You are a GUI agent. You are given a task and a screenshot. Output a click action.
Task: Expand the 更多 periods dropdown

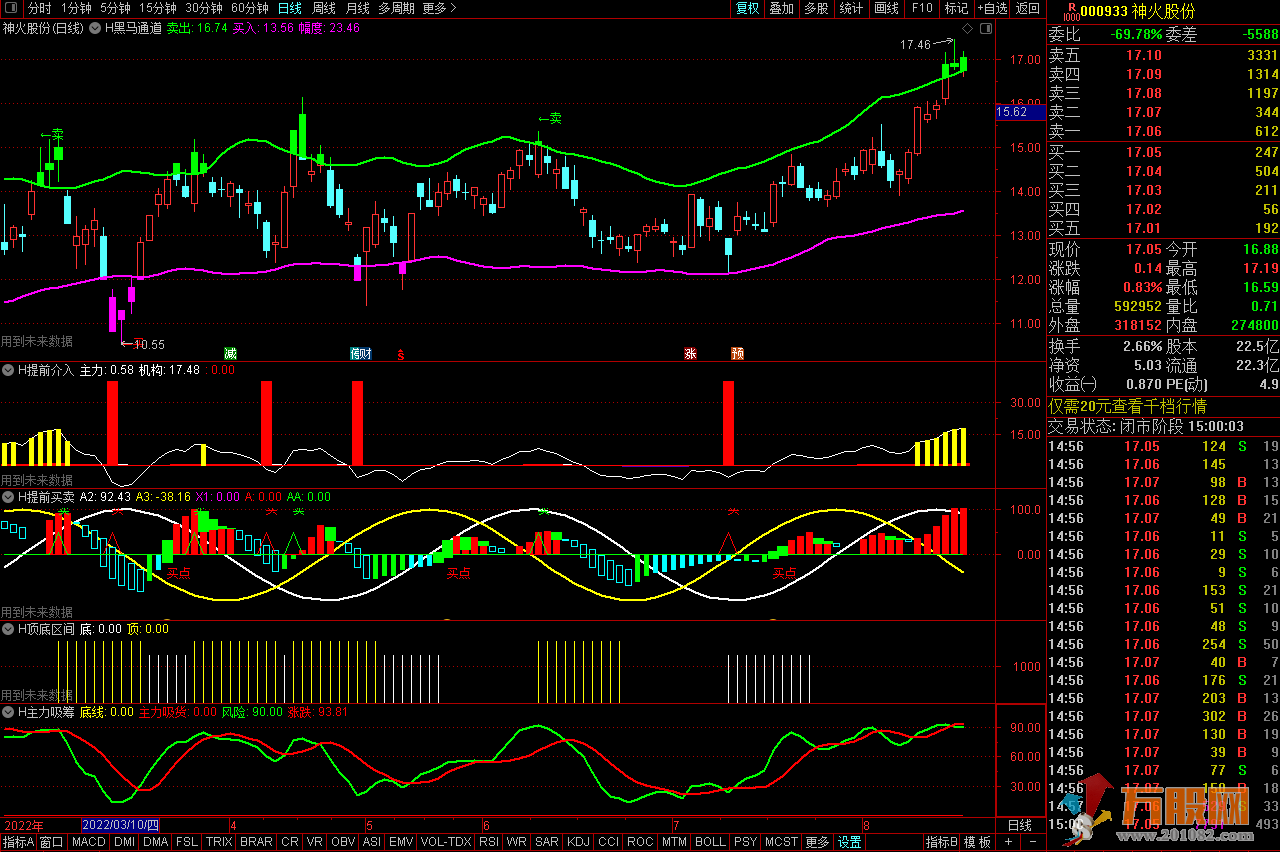[439, 8]
